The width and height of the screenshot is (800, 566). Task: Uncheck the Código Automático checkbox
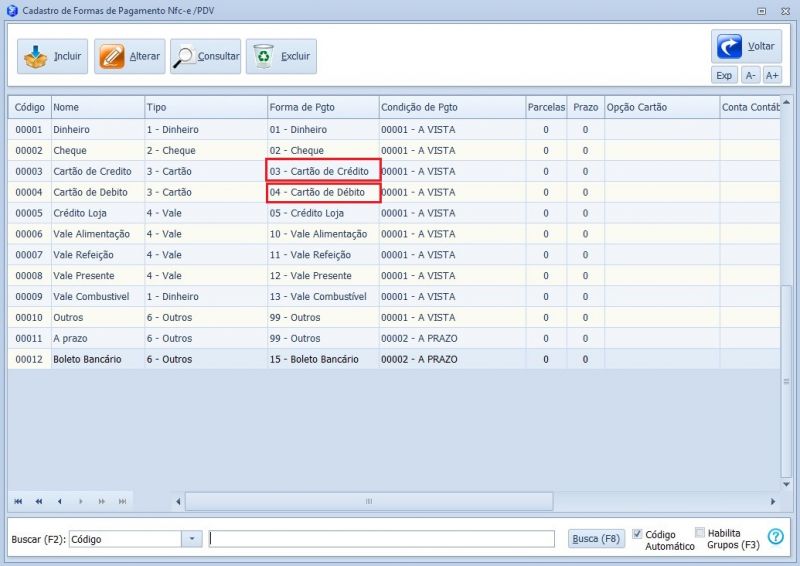point(638,534)
